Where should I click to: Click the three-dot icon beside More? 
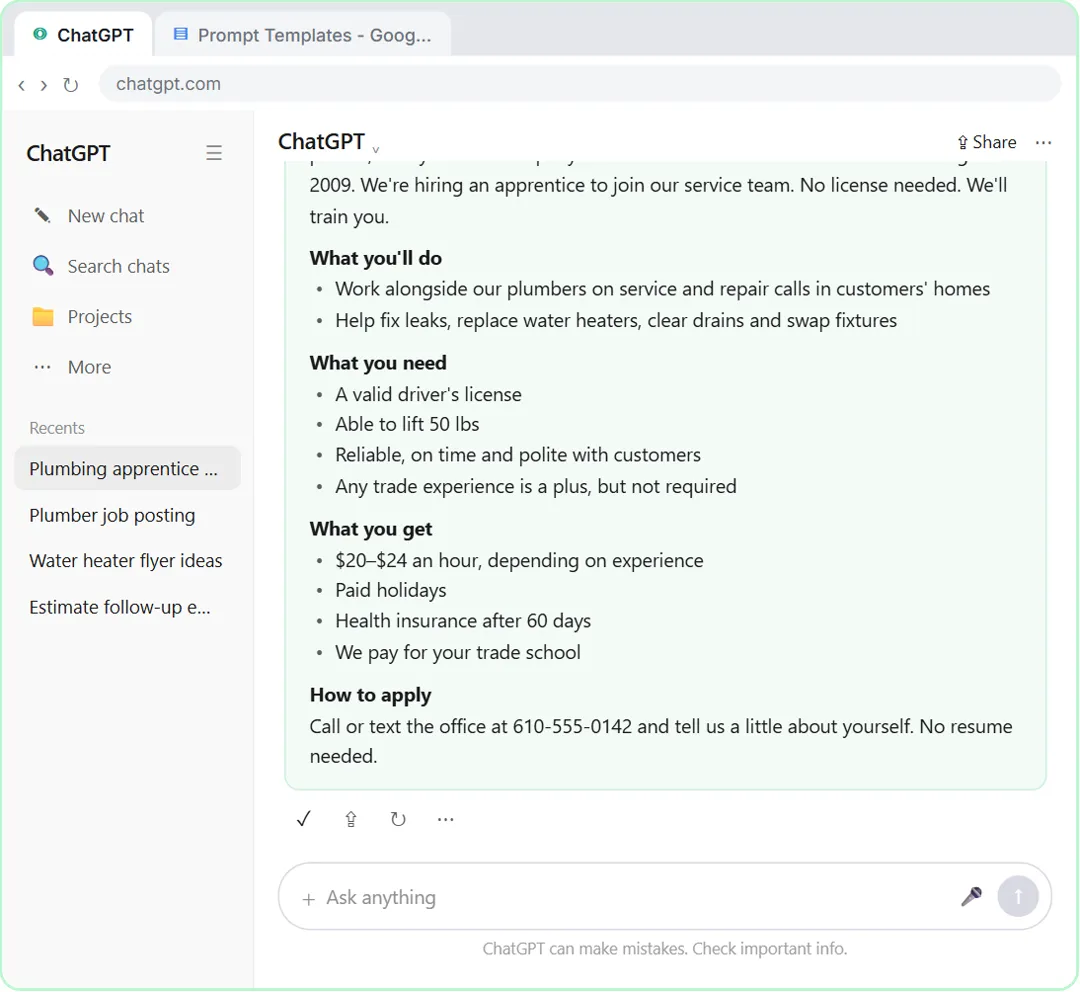coord(43,367)
